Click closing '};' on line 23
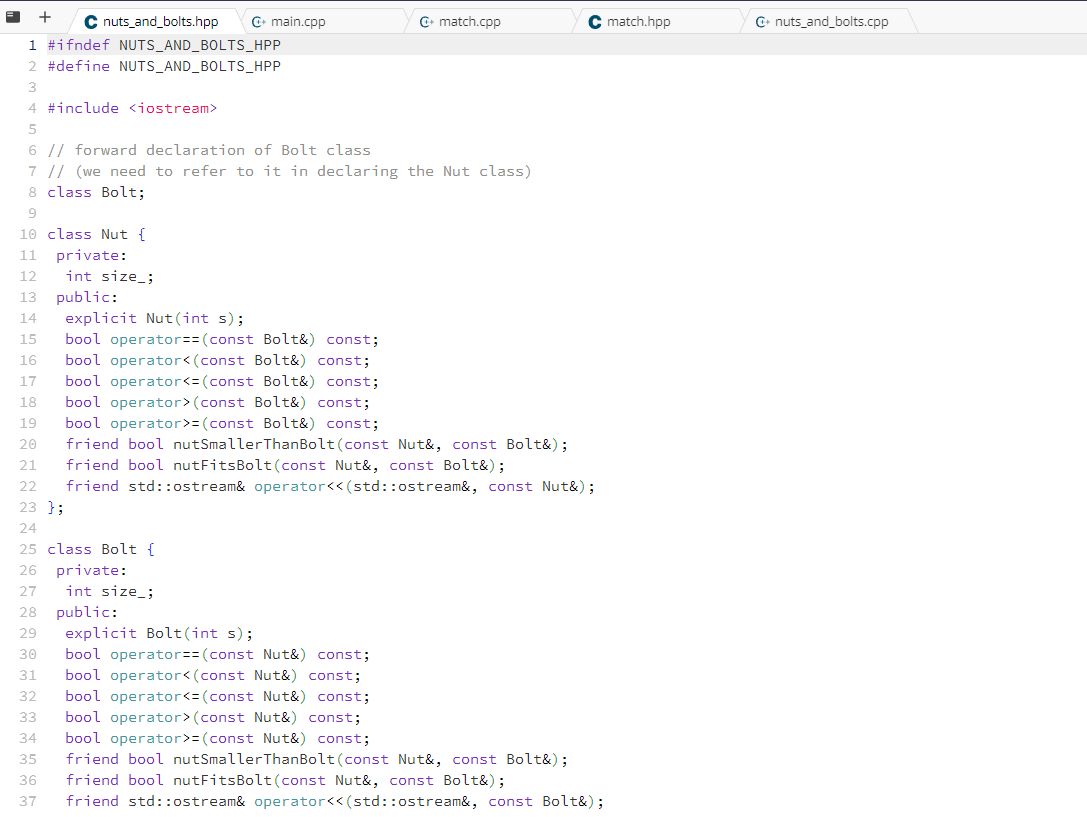This screenshot has height=817, width=1087. pyautogui.click(x=55, y=507)
